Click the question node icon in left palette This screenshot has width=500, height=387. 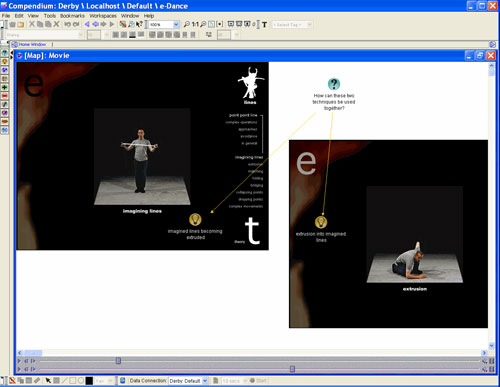[4, 53]
